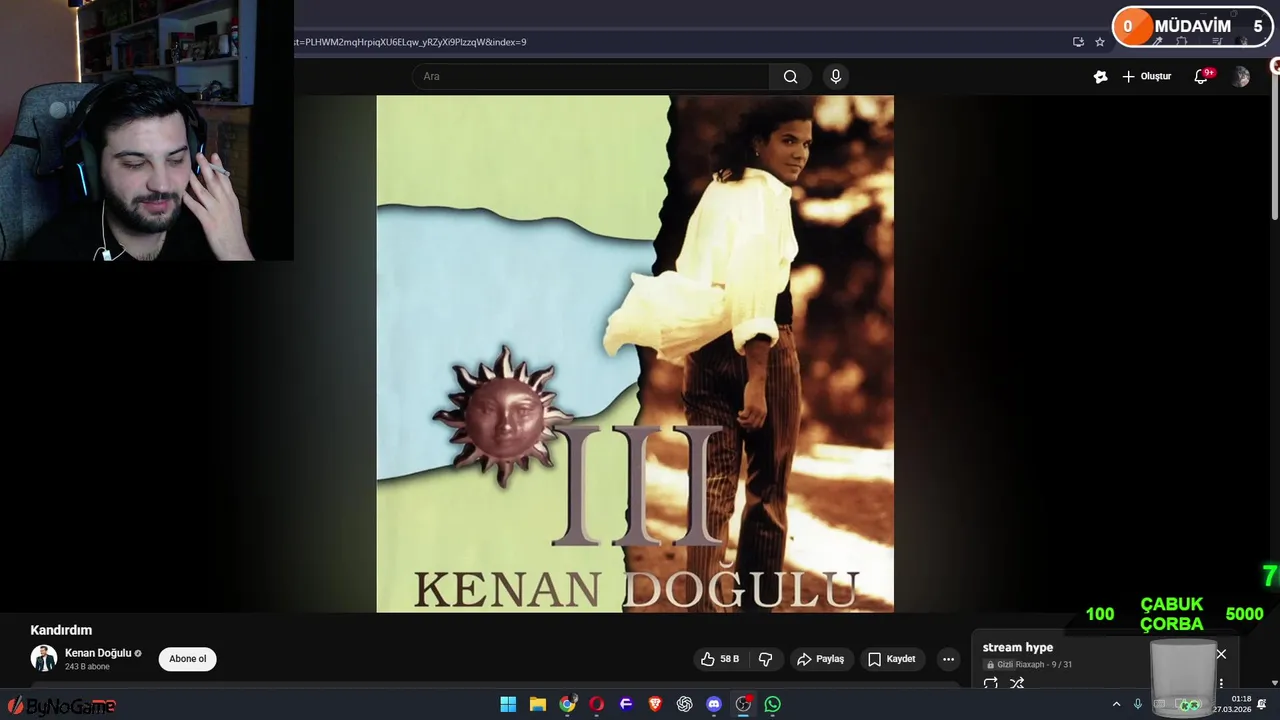1280x720 pixels.
Task: Subscribe with the Abone ol button
Action: click(x=187, y=659)
